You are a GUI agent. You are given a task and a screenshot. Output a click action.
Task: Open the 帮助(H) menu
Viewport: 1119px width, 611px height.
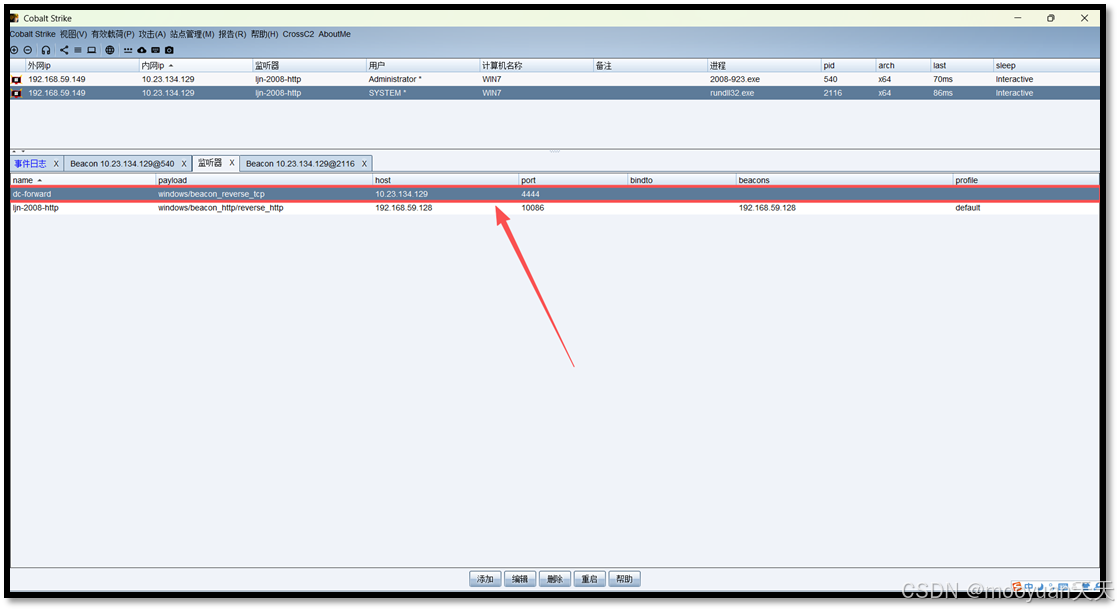pyautogui.click(x=264, y=34)
